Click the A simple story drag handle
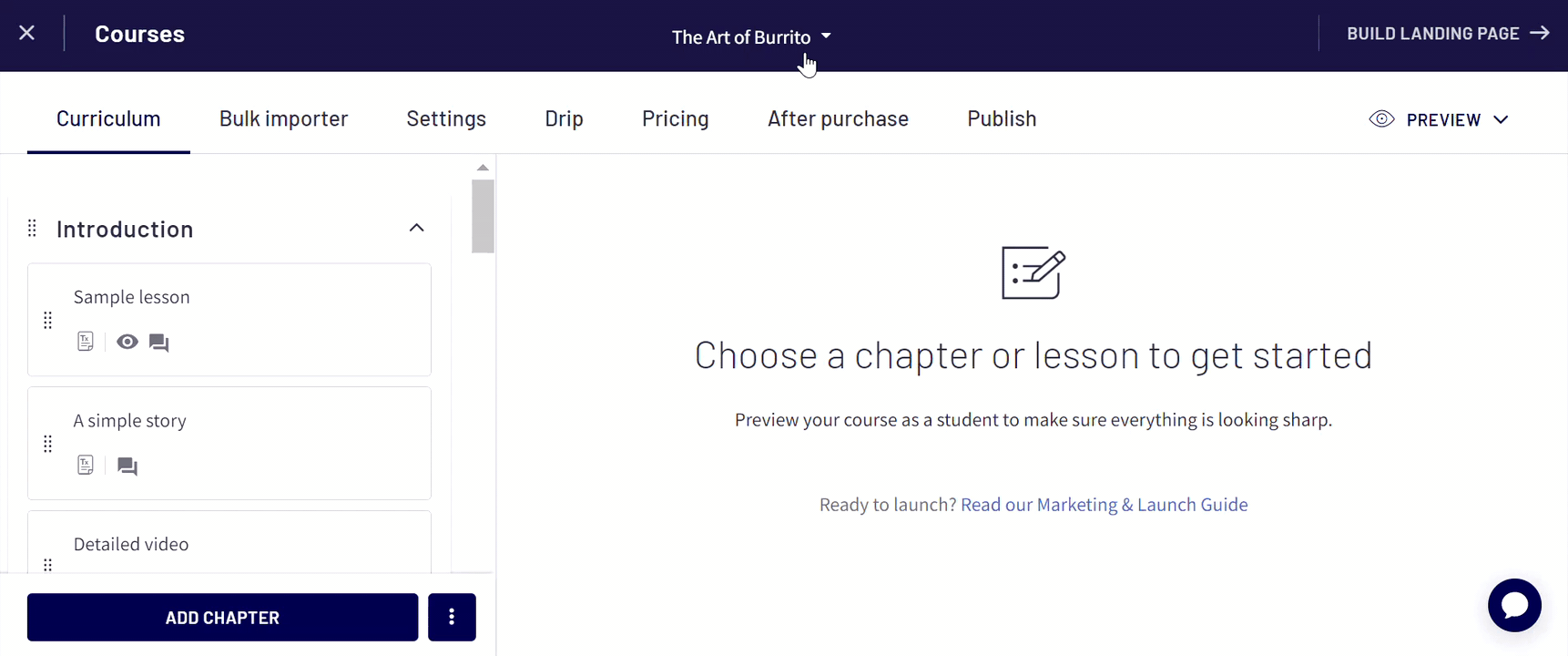This screenshot has height=656, width=1568. 48,444
